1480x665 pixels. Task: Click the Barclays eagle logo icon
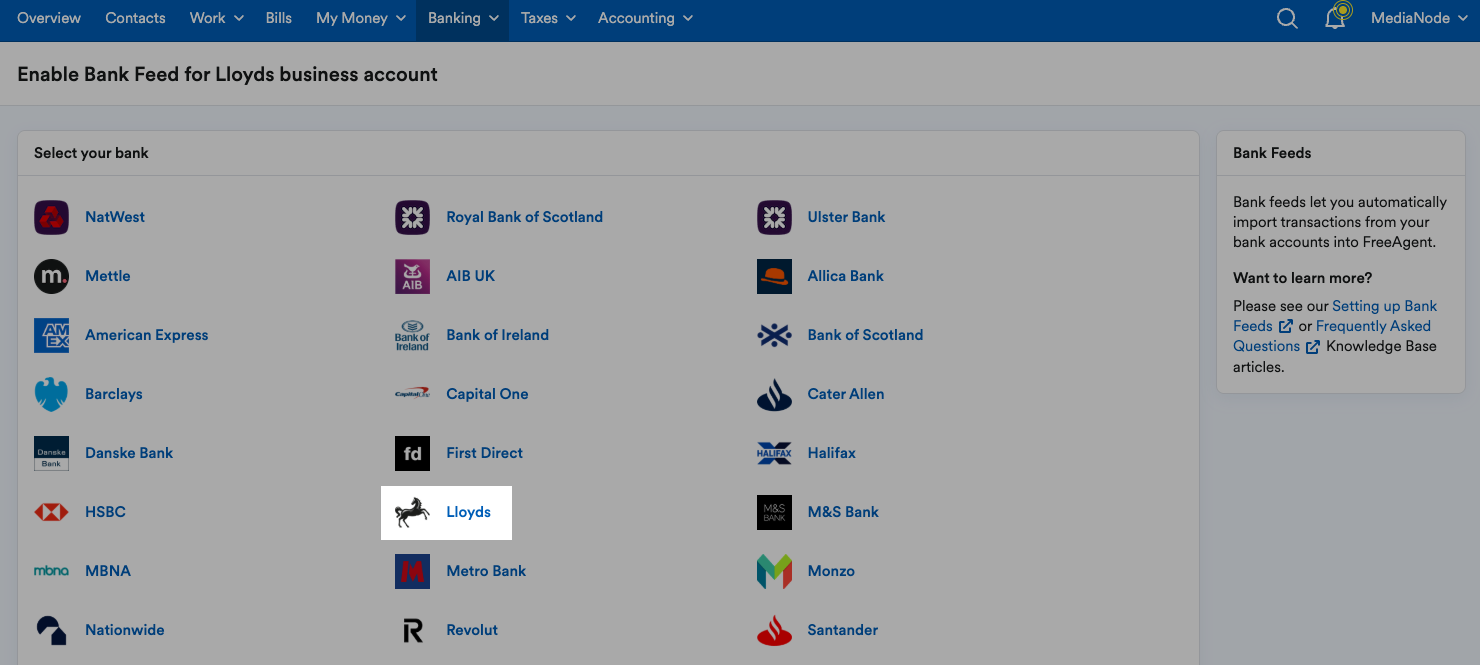click(51, 394)
